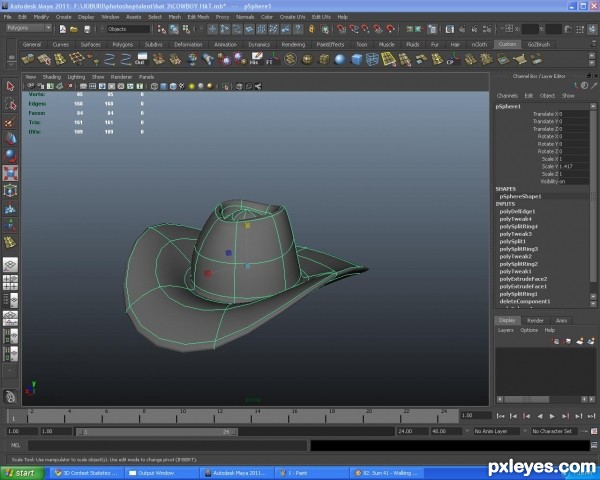Open the viewport Lighting menu
Screen dimensions: 600x480
click(x=76, y=77)
